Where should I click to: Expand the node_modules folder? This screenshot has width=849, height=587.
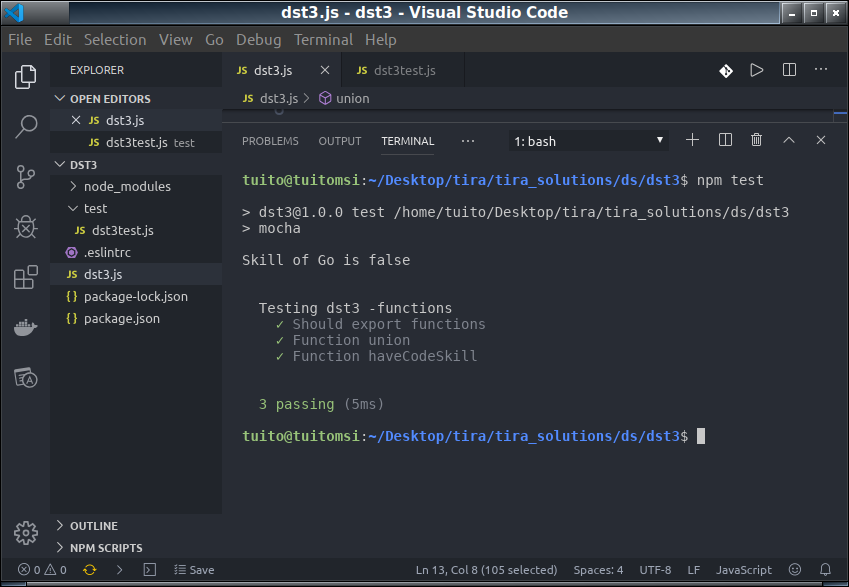[x=127, y=186]
